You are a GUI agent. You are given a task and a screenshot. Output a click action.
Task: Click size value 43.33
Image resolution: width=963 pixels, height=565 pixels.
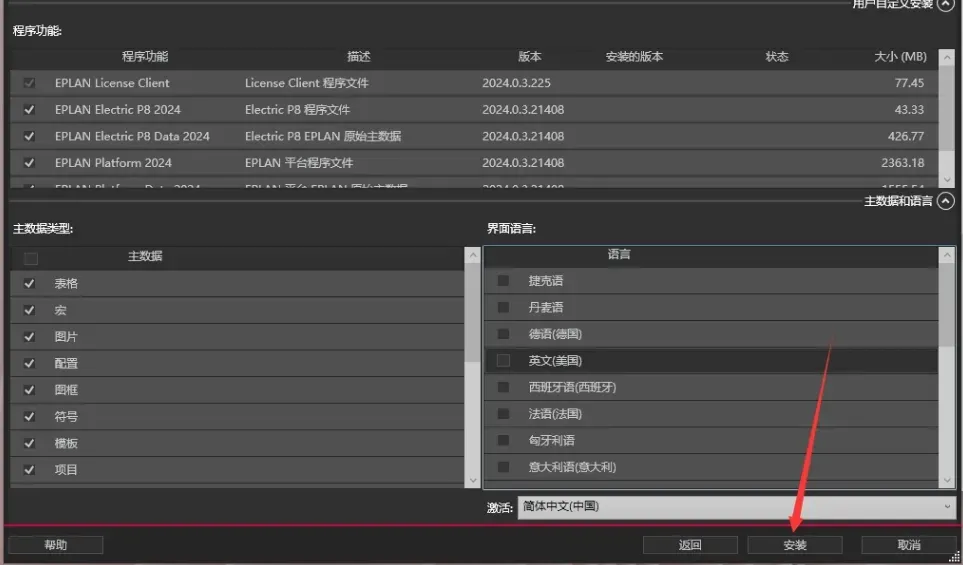pos(910,110)
